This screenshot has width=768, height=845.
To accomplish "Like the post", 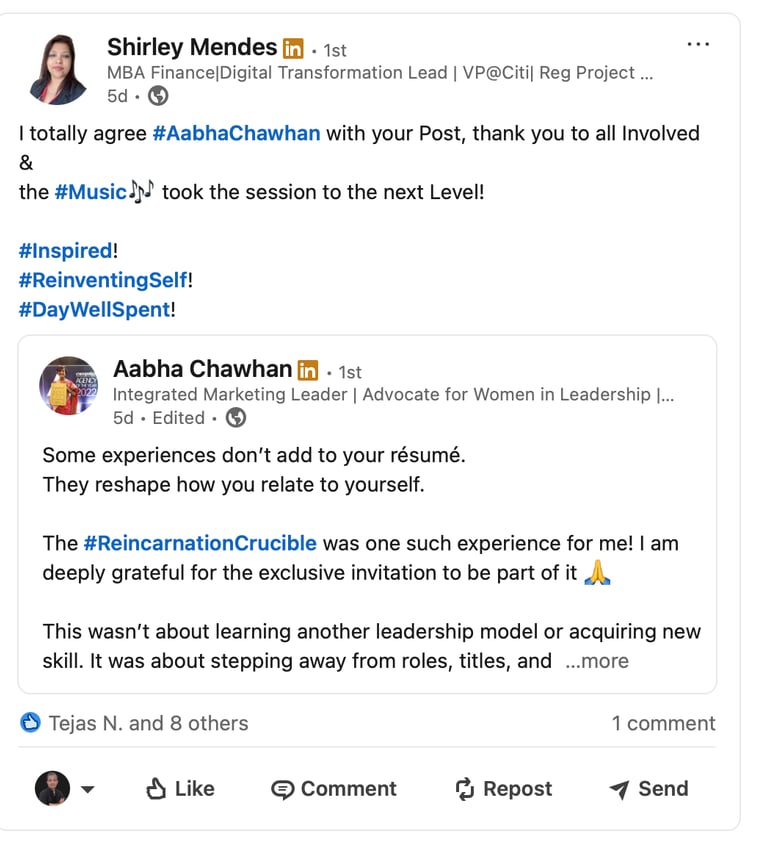I will [180, 789].
